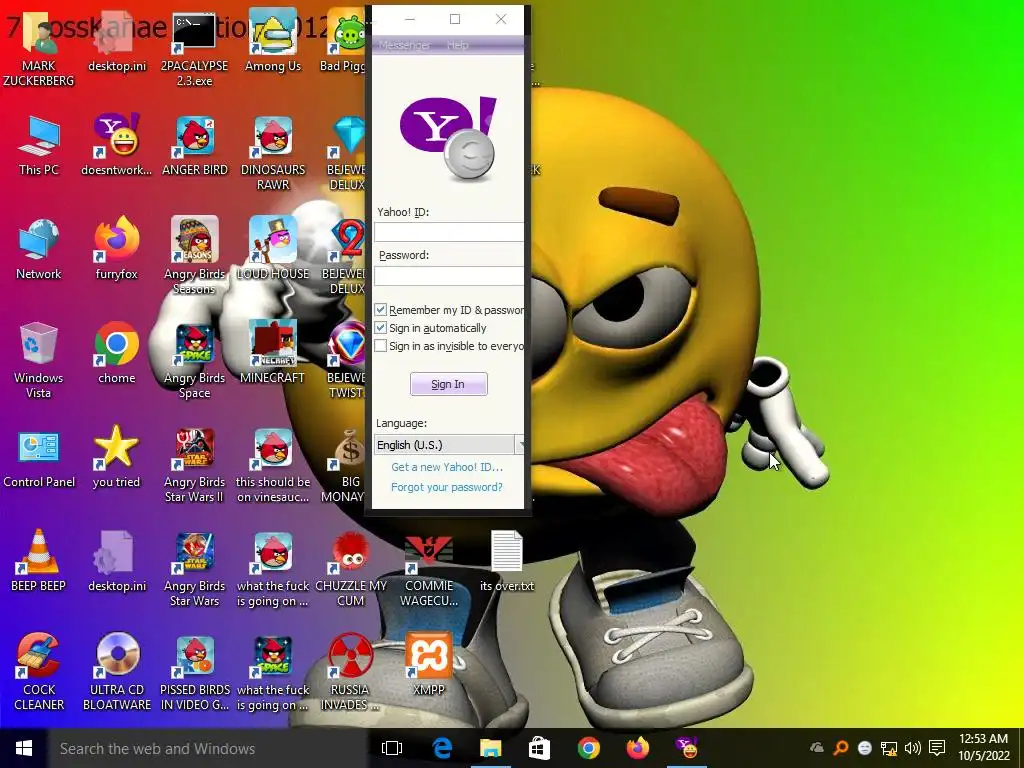The image size is (1024, 768).
Task: Launch Microsoft Edge from the taskbar
Action: tap(442, 748)
